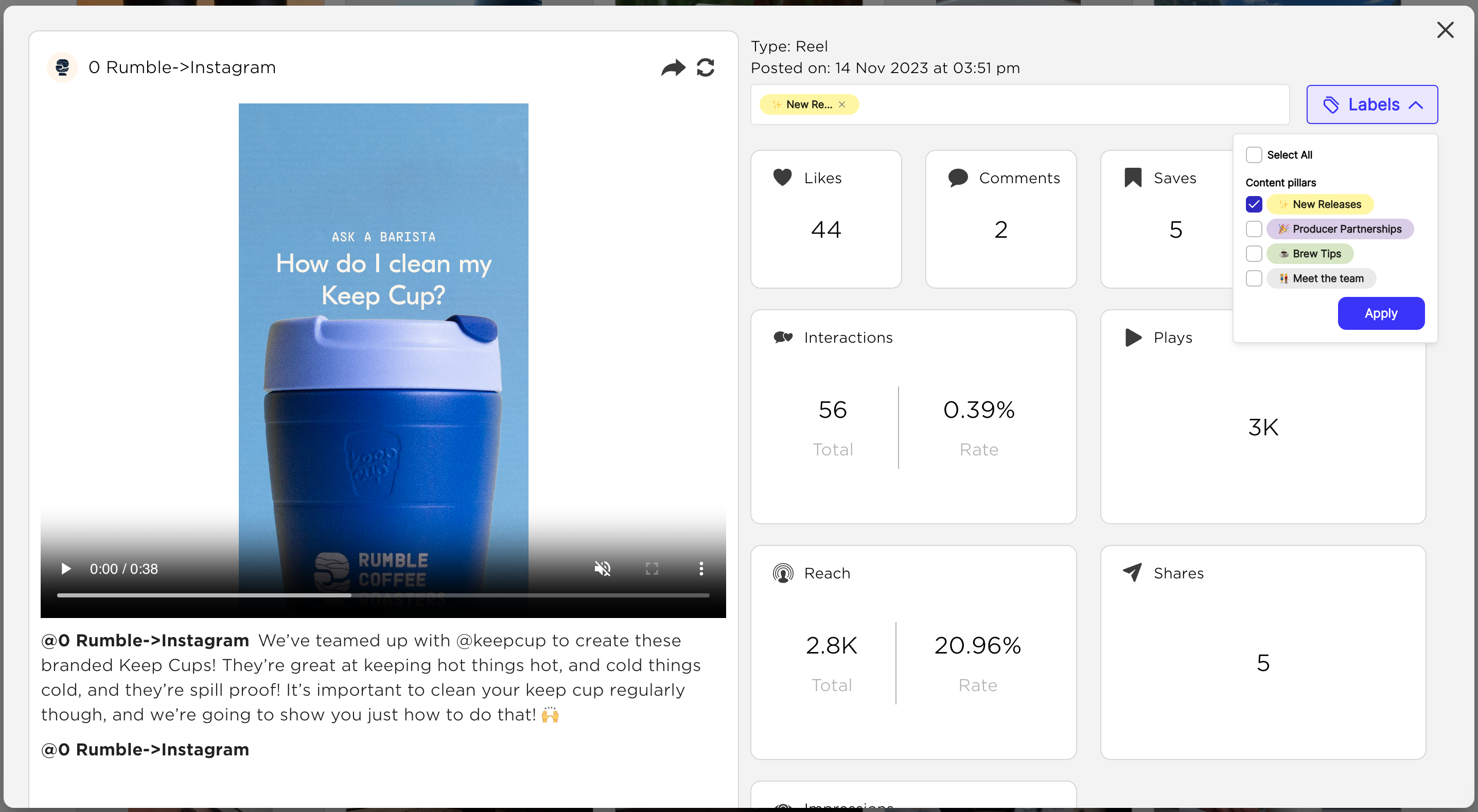Click the Content pillars heading
The image size is (1478, 812).
pos(1280,183)
